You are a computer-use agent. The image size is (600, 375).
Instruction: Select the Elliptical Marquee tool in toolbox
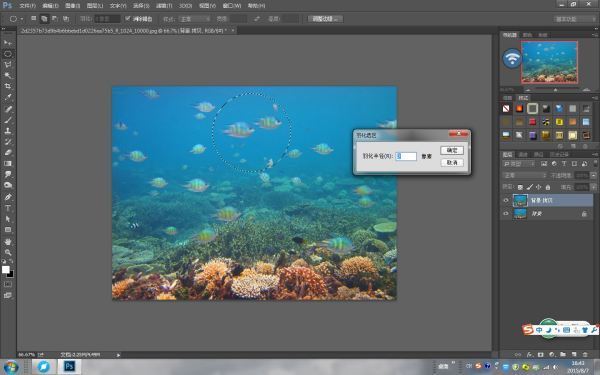(8, 54)
